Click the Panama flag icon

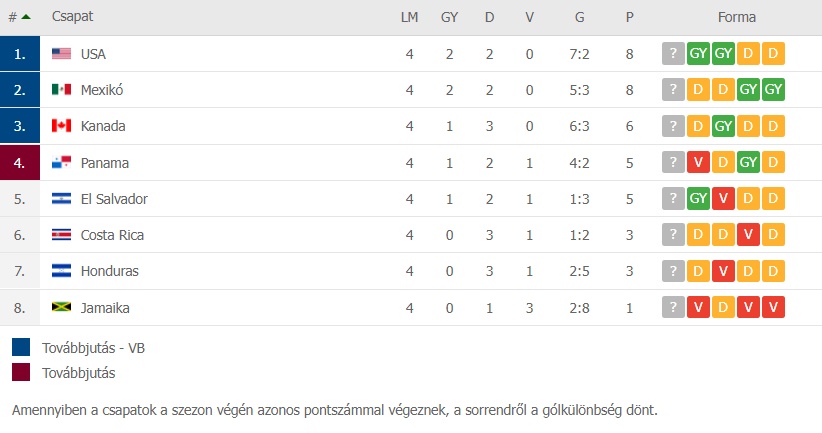click(61, 163)
